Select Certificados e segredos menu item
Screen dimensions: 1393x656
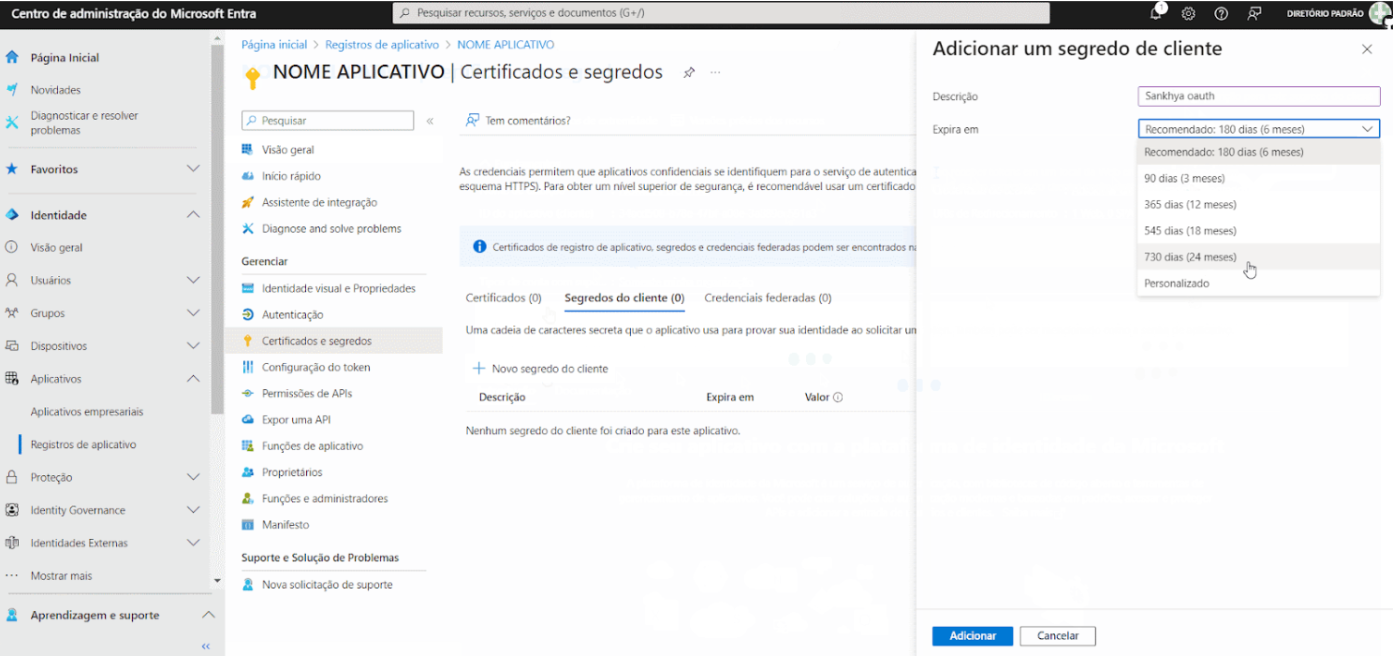[x=316, y=341]
